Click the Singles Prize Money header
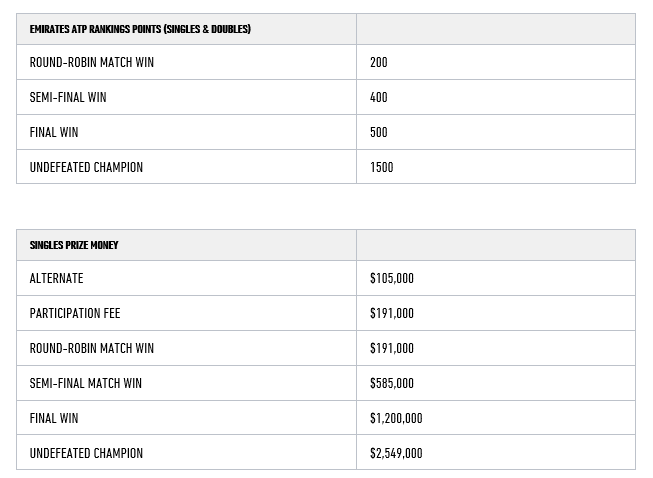Image resolution: width=653 pixels, height=478 pixels. coord(74,245)
